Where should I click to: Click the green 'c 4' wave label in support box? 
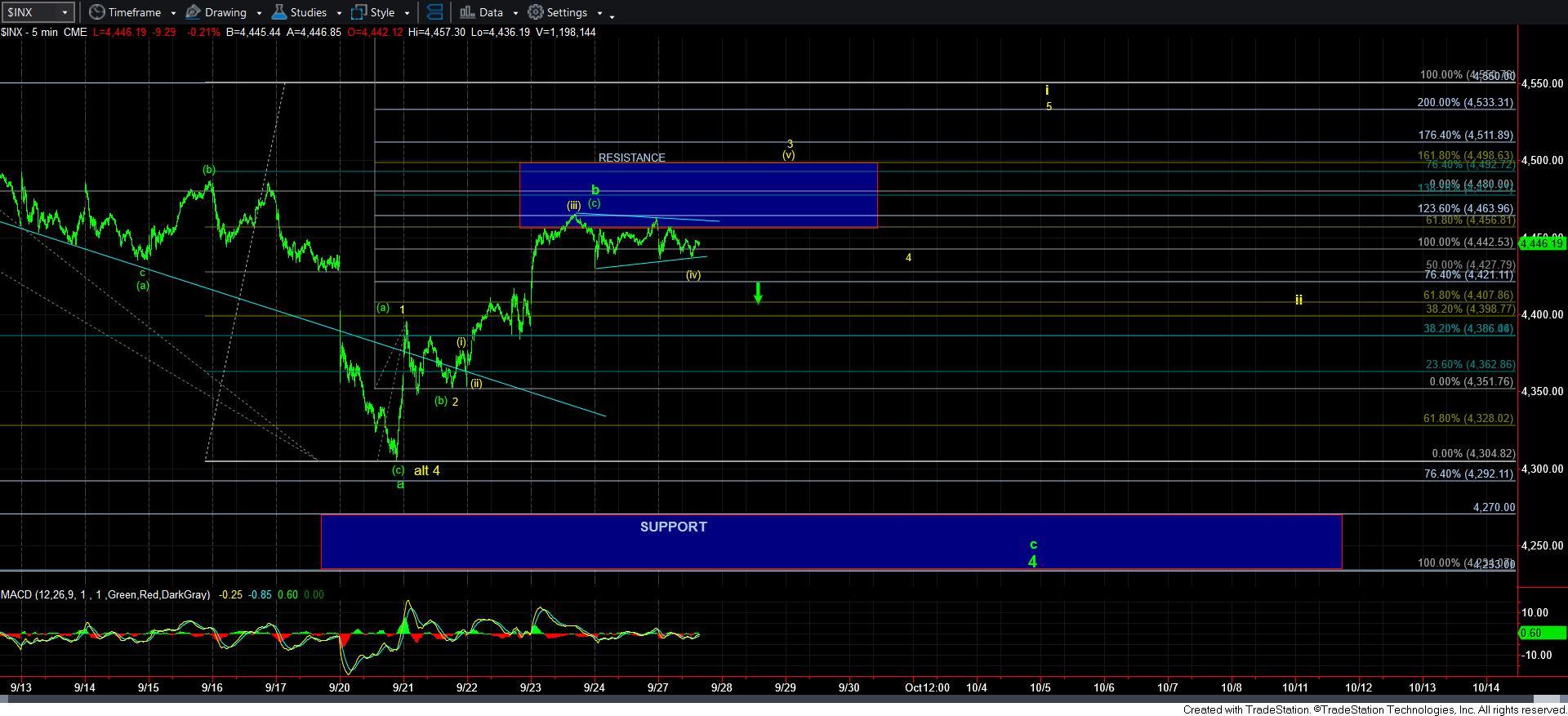tap(1033, 554)
